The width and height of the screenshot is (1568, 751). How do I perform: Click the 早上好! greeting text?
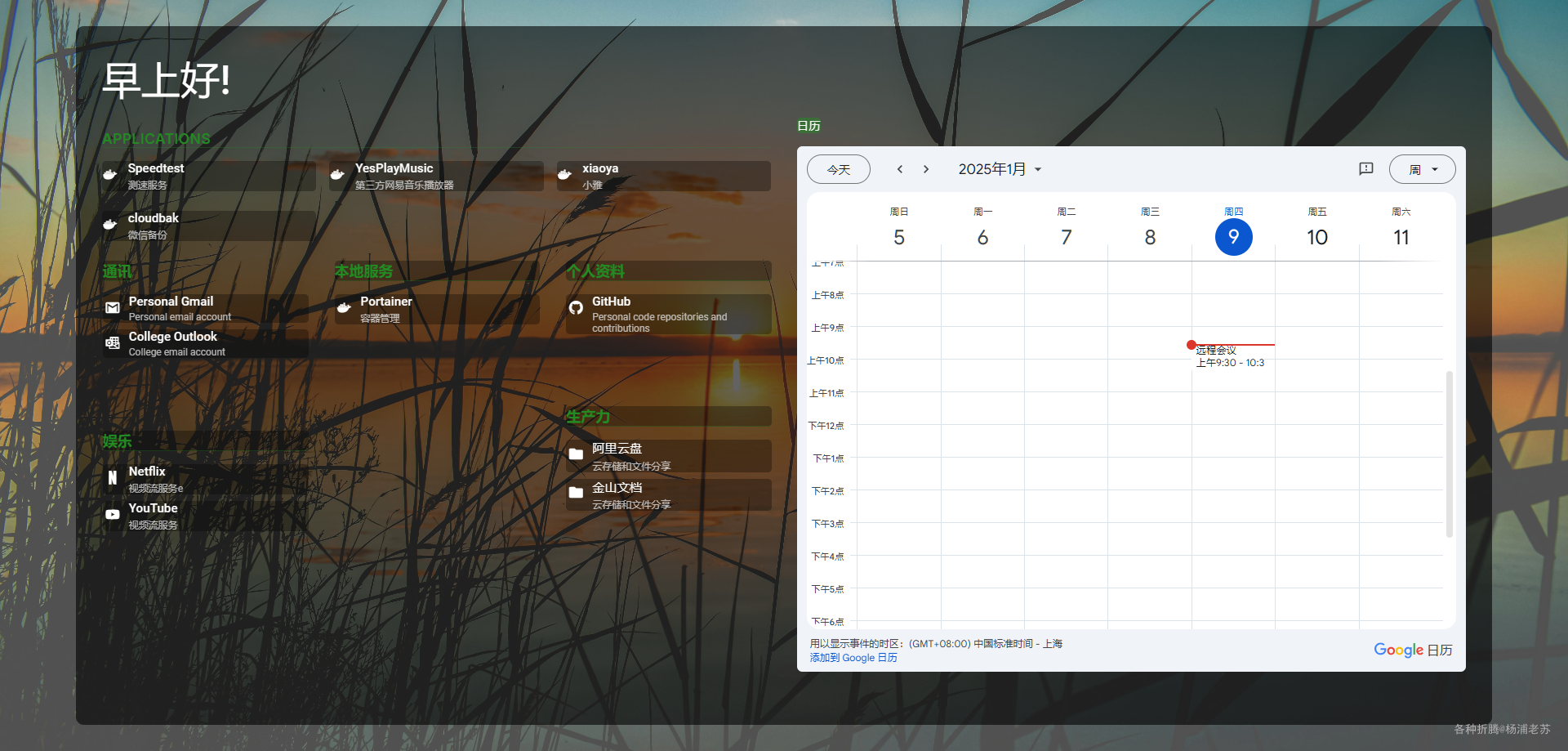(166, 80)
